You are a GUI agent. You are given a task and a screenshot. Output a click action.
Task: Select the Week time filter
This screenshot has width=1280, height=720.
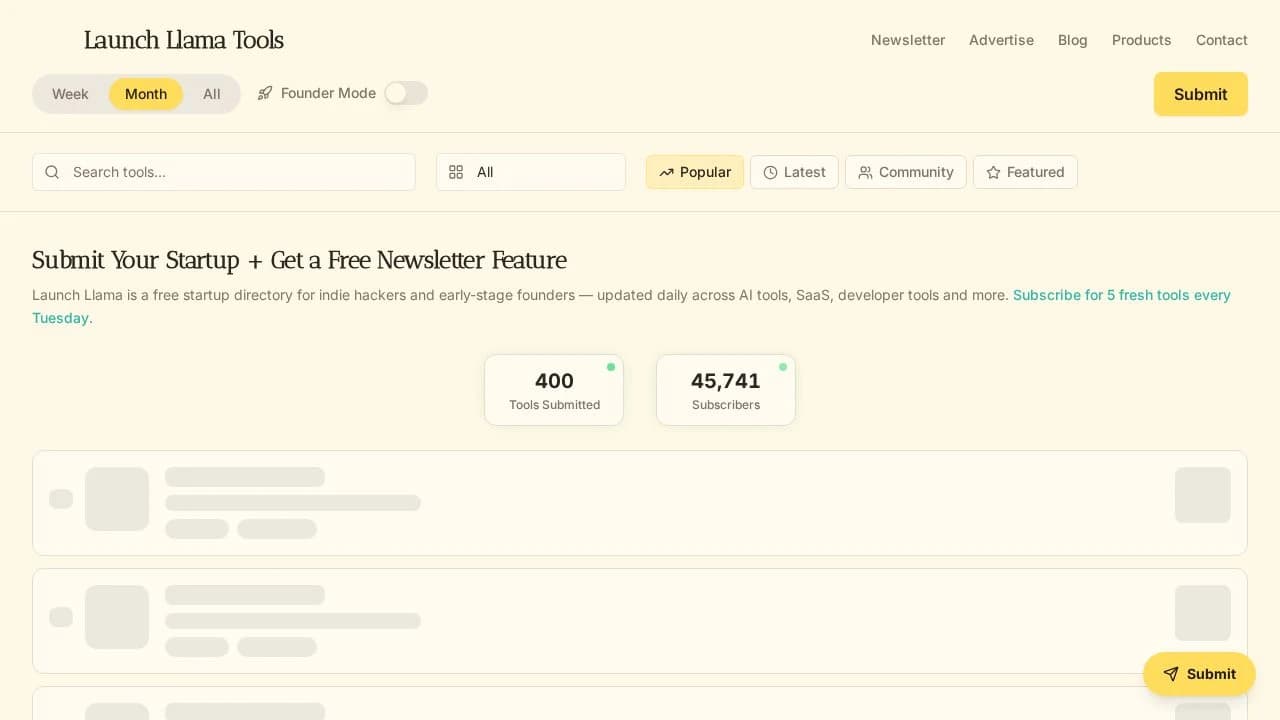tap(70, 94)
